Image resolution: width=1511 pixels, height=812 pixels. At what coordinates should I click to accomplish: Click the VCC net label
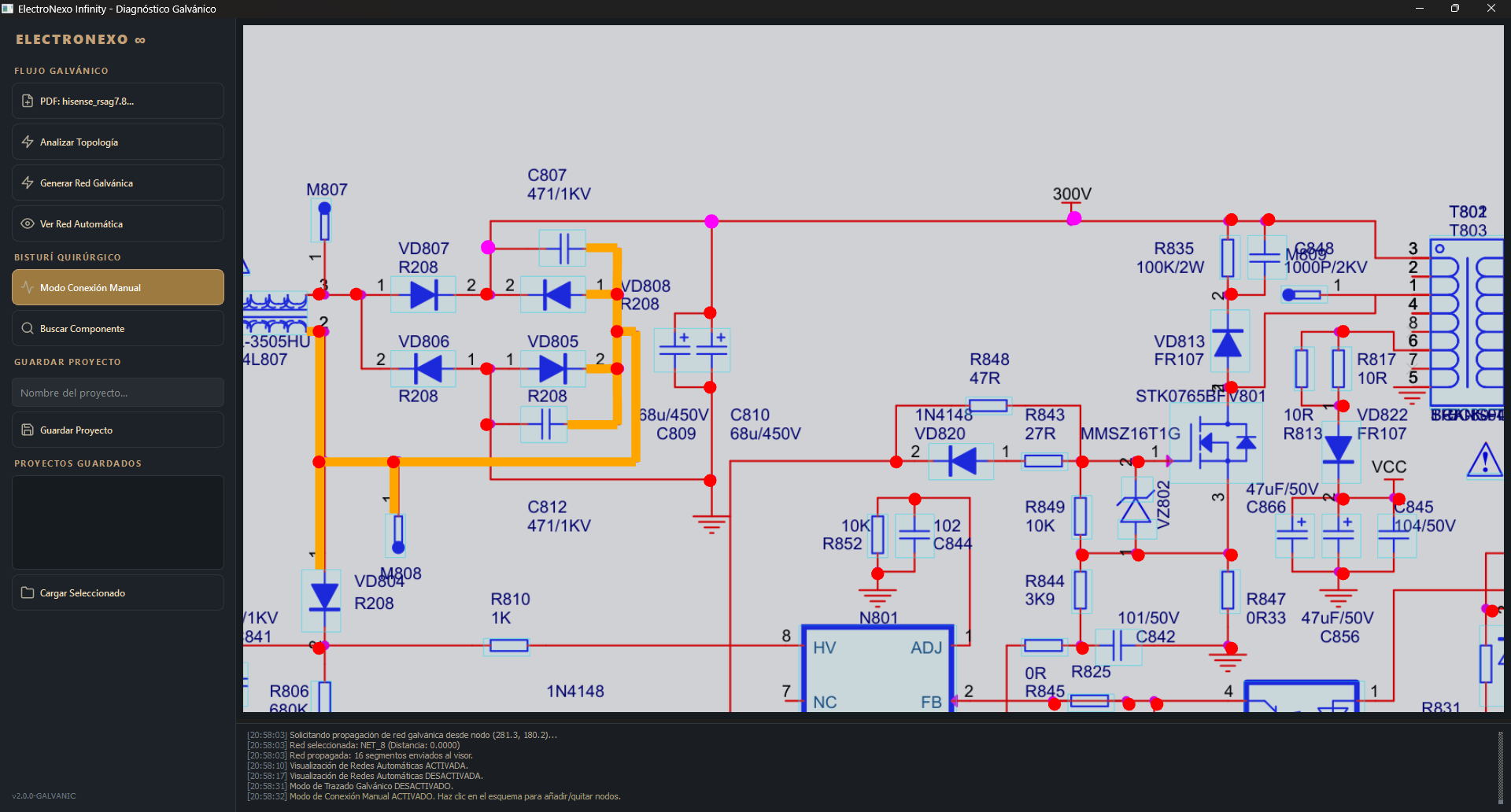[1389, 467]
